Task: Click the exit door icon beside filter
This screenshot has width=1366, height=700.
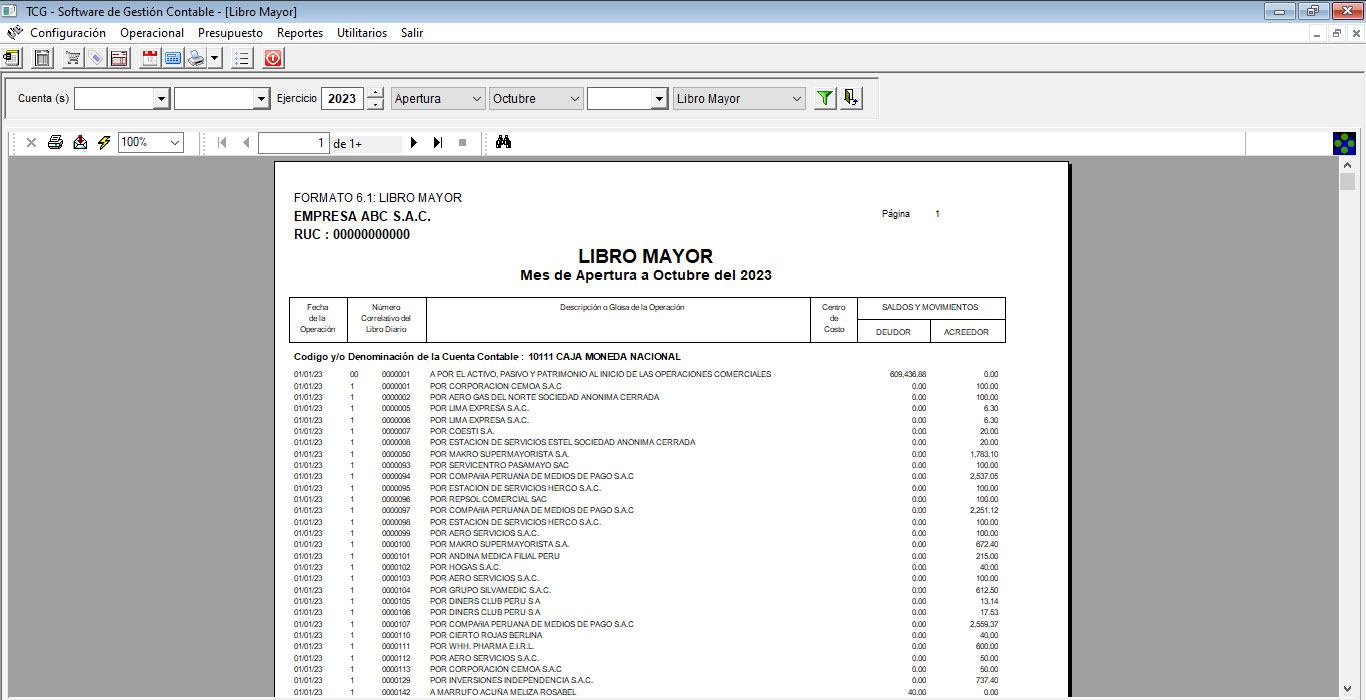Action: pos(851,98)
